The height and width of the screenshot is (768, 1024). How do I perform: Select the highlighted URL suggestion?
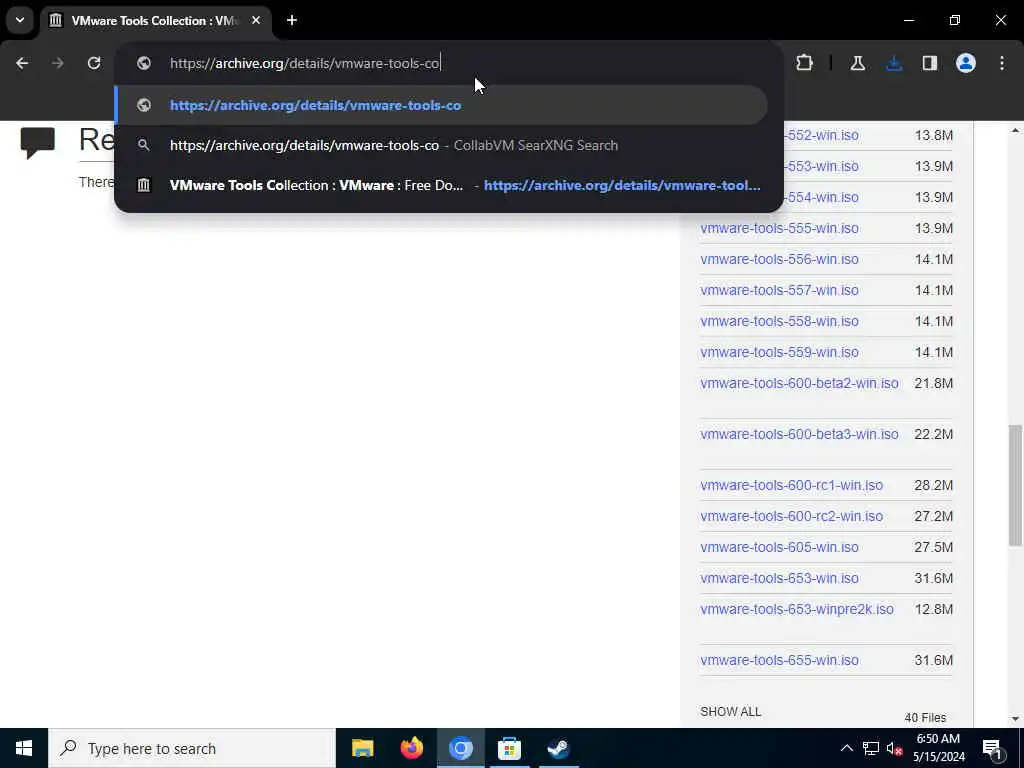point(441,105)
